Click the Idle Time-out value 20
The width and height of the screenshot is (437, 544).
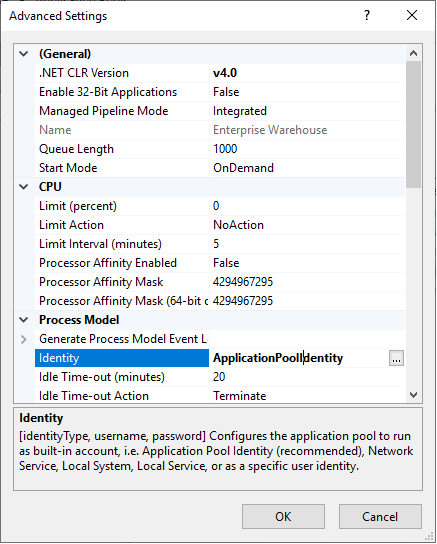[x=307, y=377]
